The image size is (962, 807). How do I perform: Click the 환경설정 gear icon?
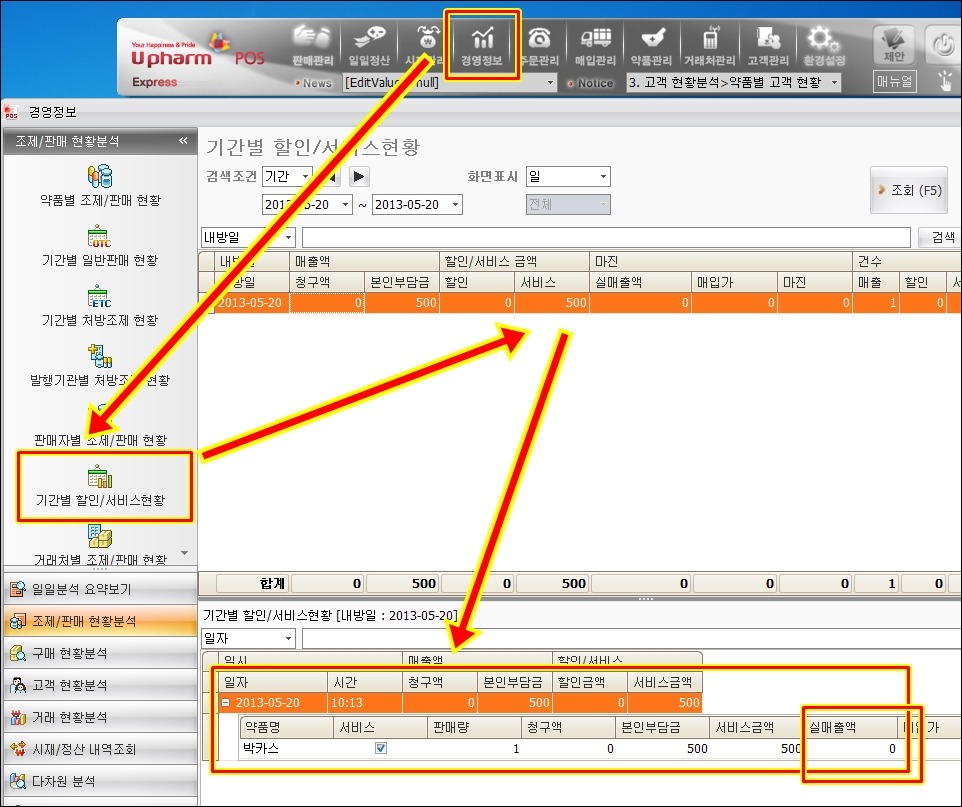[821, 45]
